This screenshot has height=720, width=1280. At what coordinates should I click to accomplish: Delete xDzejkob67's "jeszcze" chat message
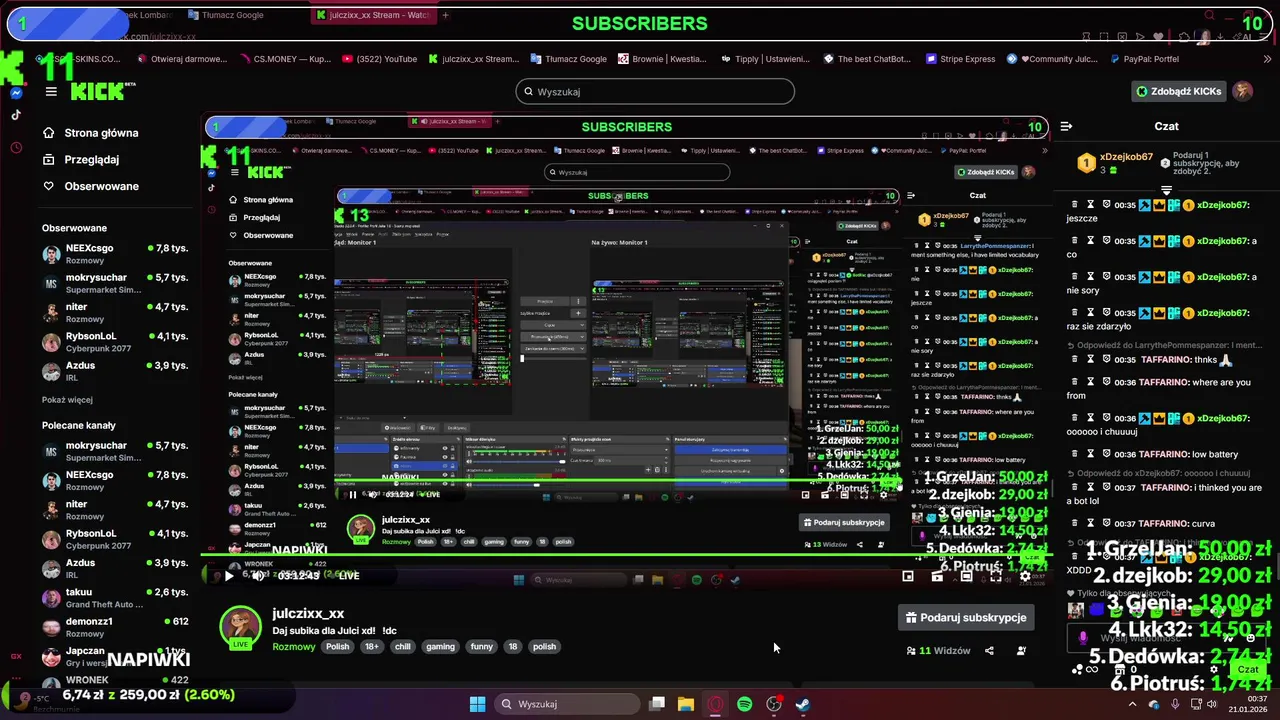tap(1075, 205)
